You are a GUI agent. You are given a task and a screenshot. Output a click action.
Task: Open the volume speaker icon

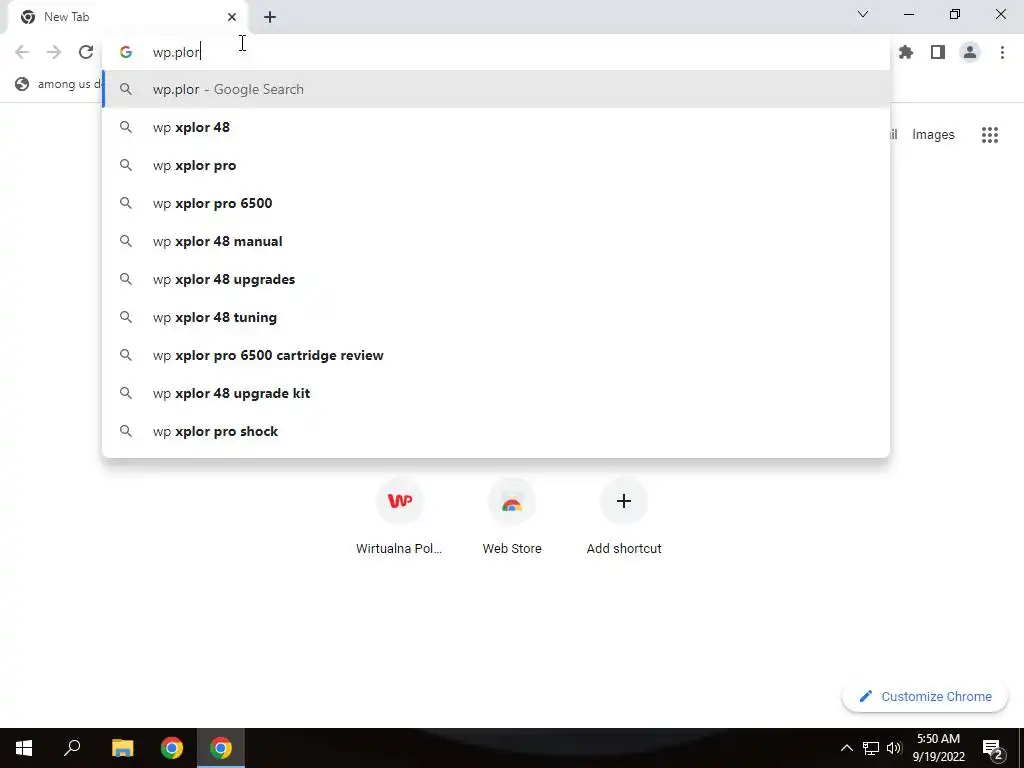coord(894,748)
